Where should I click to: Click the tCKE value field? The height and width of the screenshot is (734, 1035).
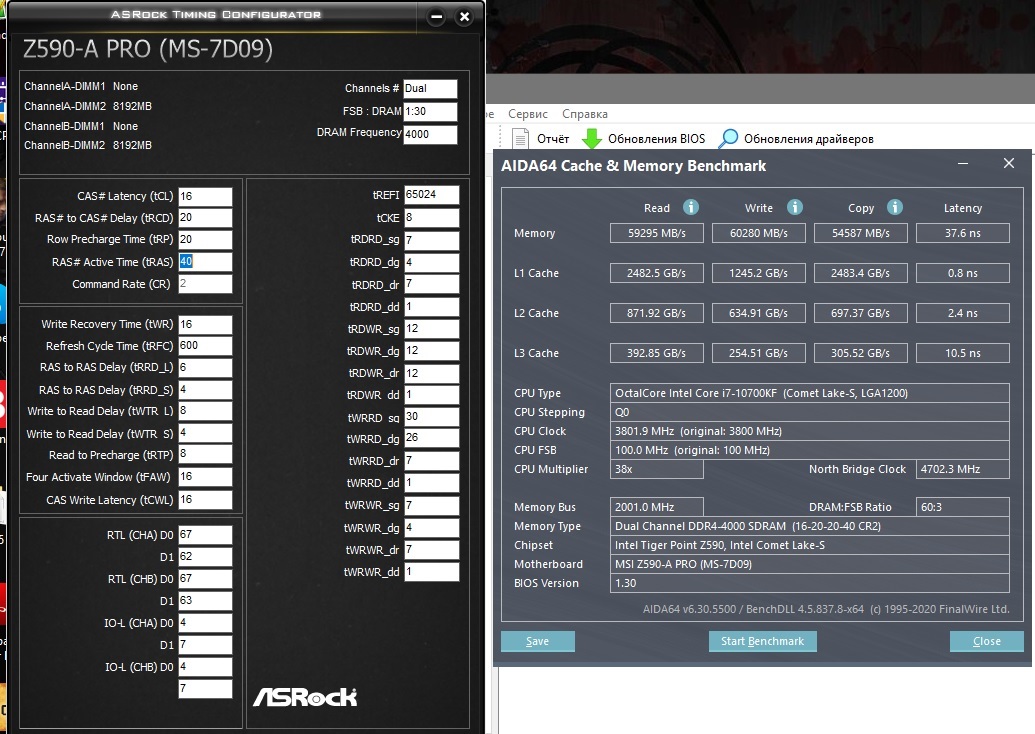click(432, 218)
